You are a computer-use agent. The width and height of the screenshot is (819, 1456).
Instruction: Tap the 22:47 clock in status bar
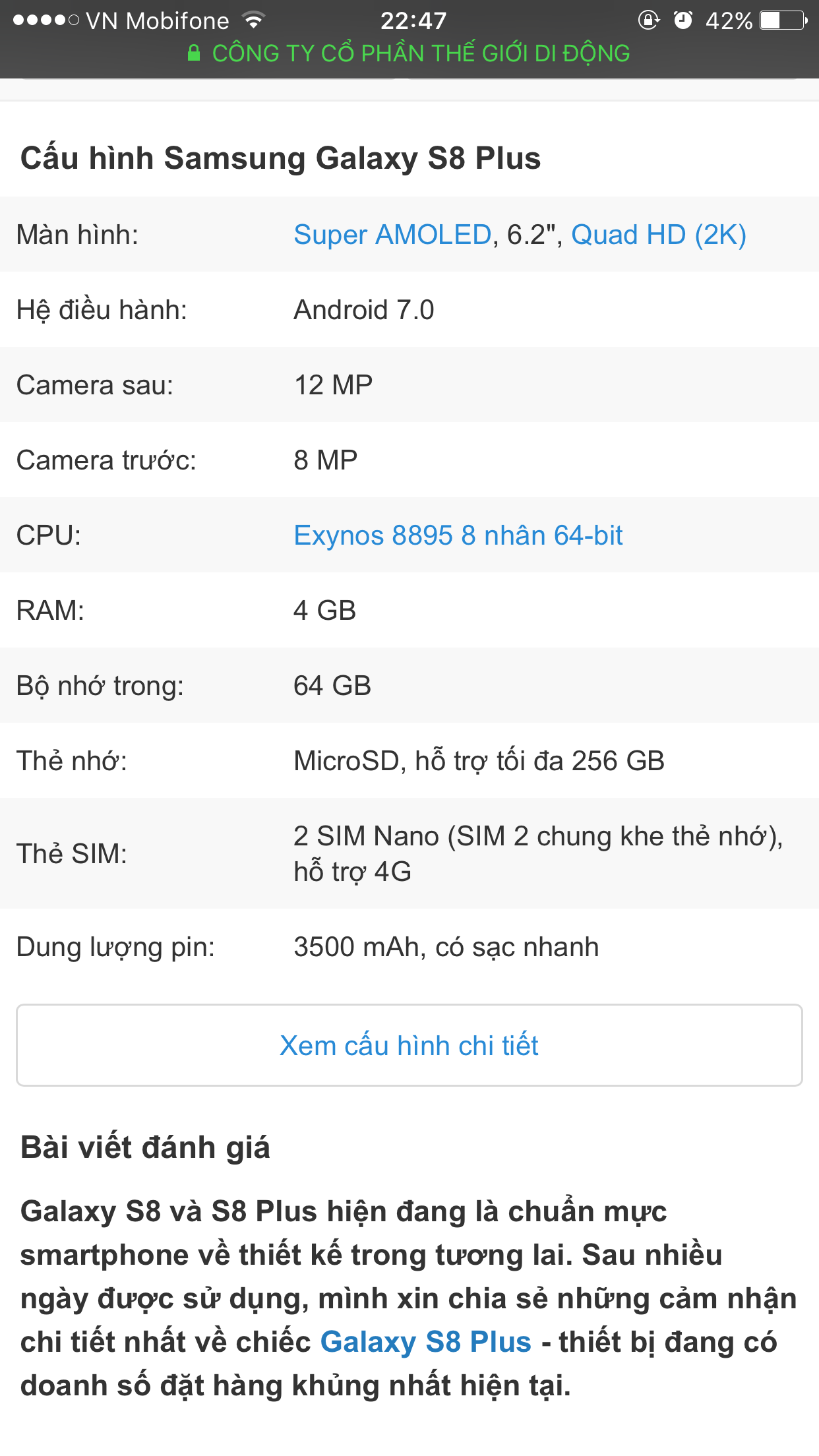413,21
